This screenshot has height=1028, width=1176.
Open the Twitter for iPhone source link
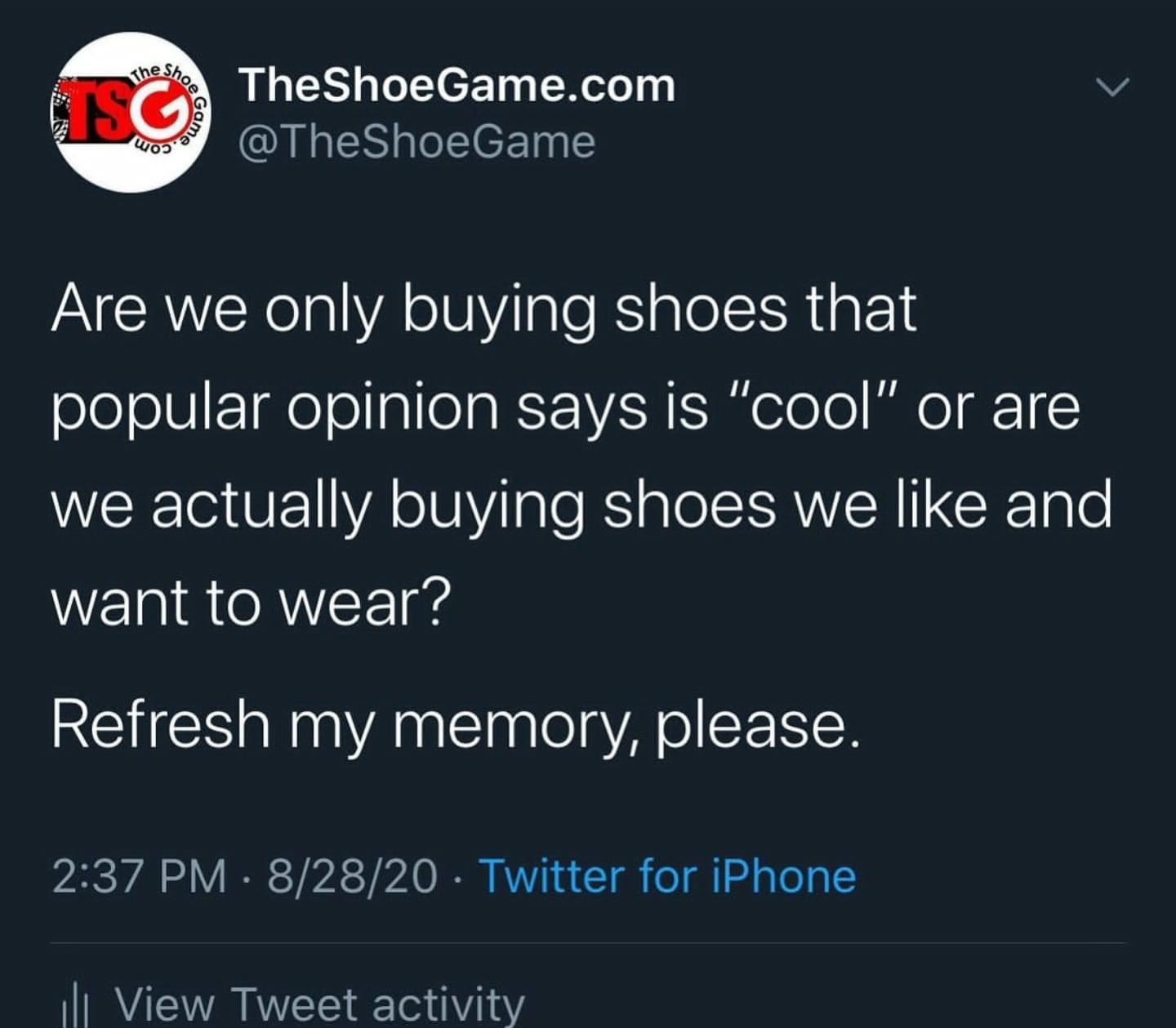click(x=667, y=876)
